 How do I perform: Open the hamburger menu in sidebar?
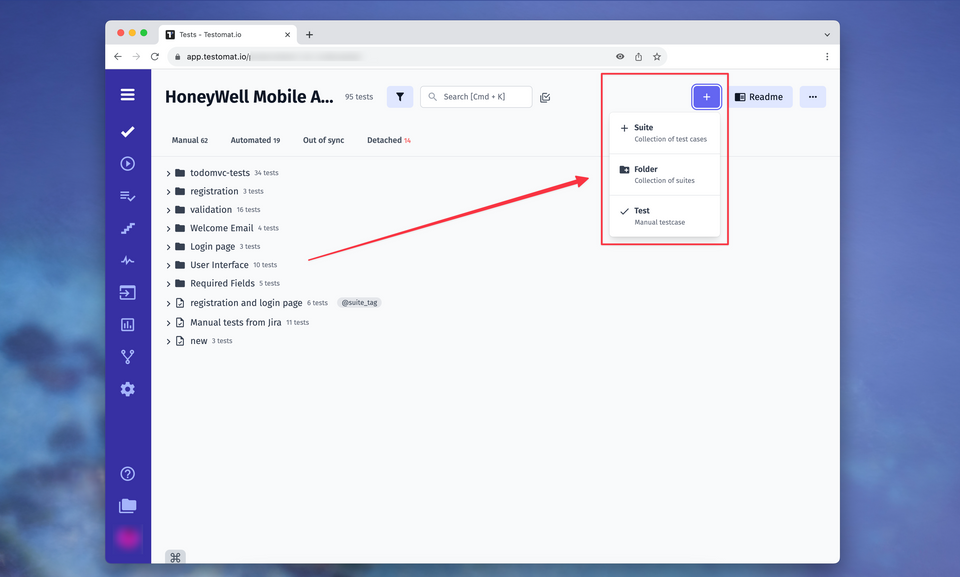tap(127, 94)
